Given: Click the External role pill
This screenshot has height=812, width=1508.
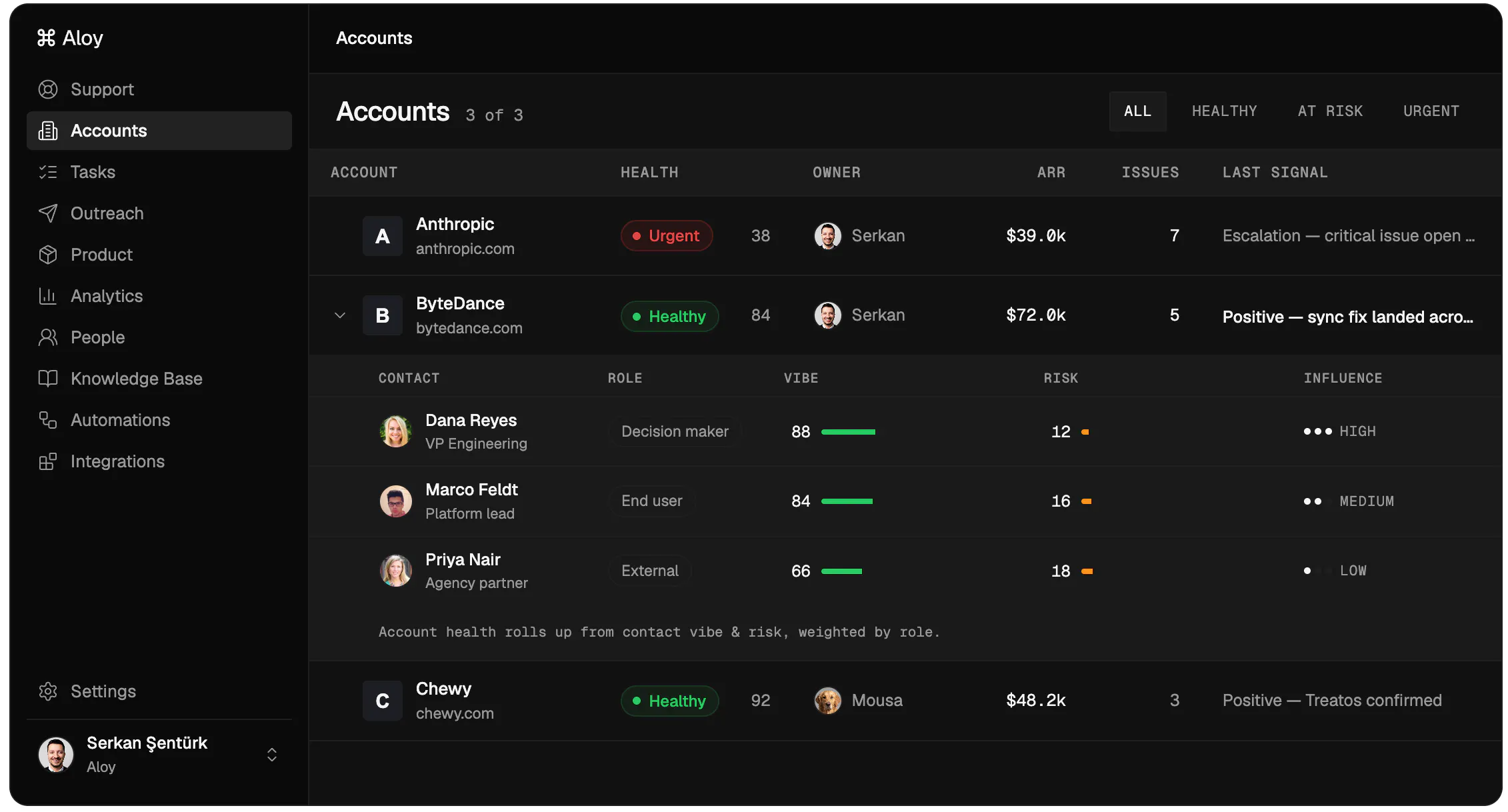Looking at the screenshot, I should (650, 571).
